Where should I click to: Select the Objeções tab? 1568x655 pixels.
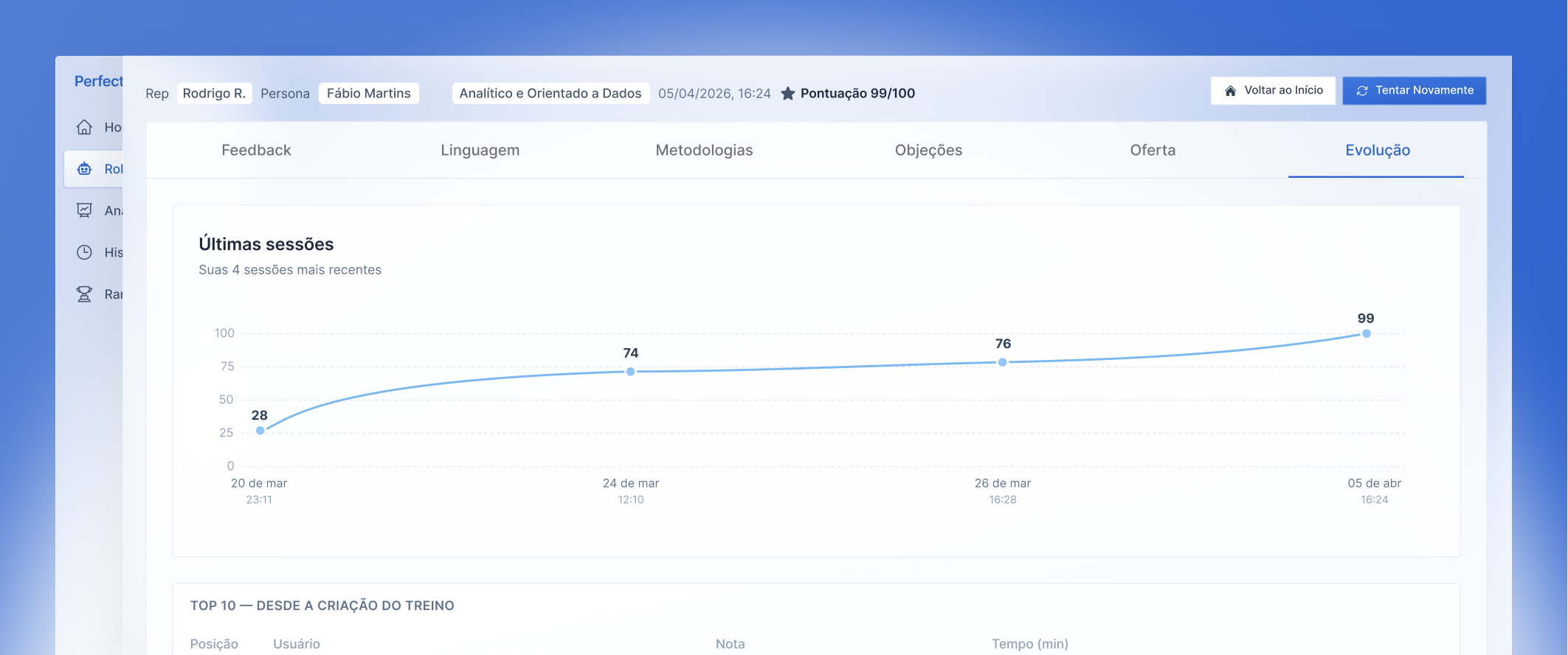coord(928,150)
